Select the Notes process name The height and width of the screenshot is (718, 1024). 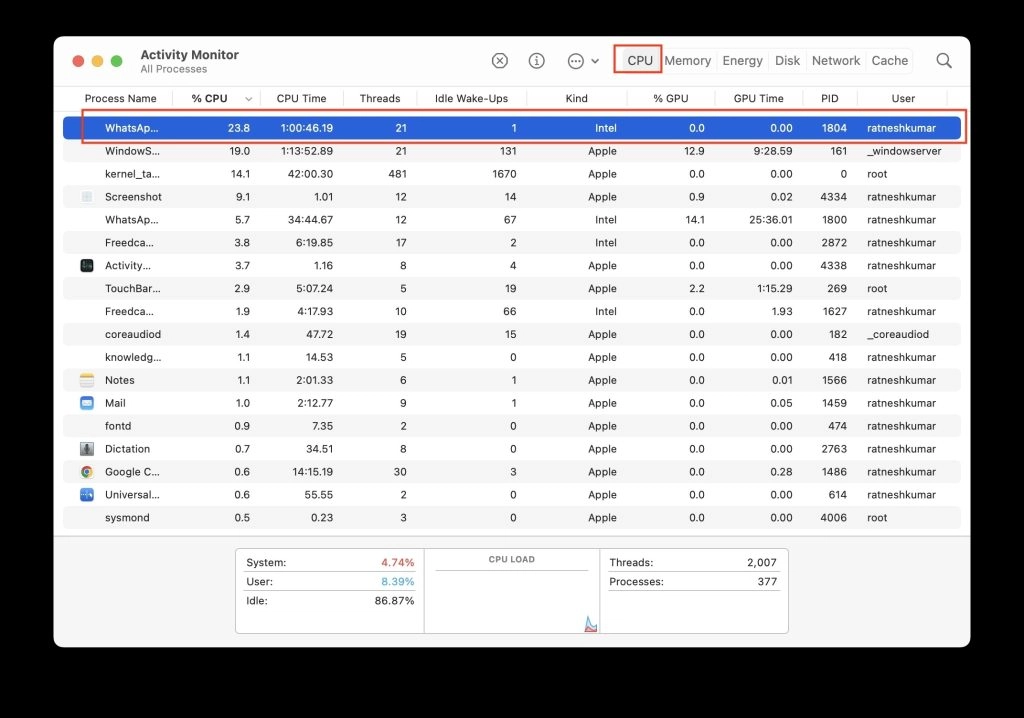(x=120, y=380)
